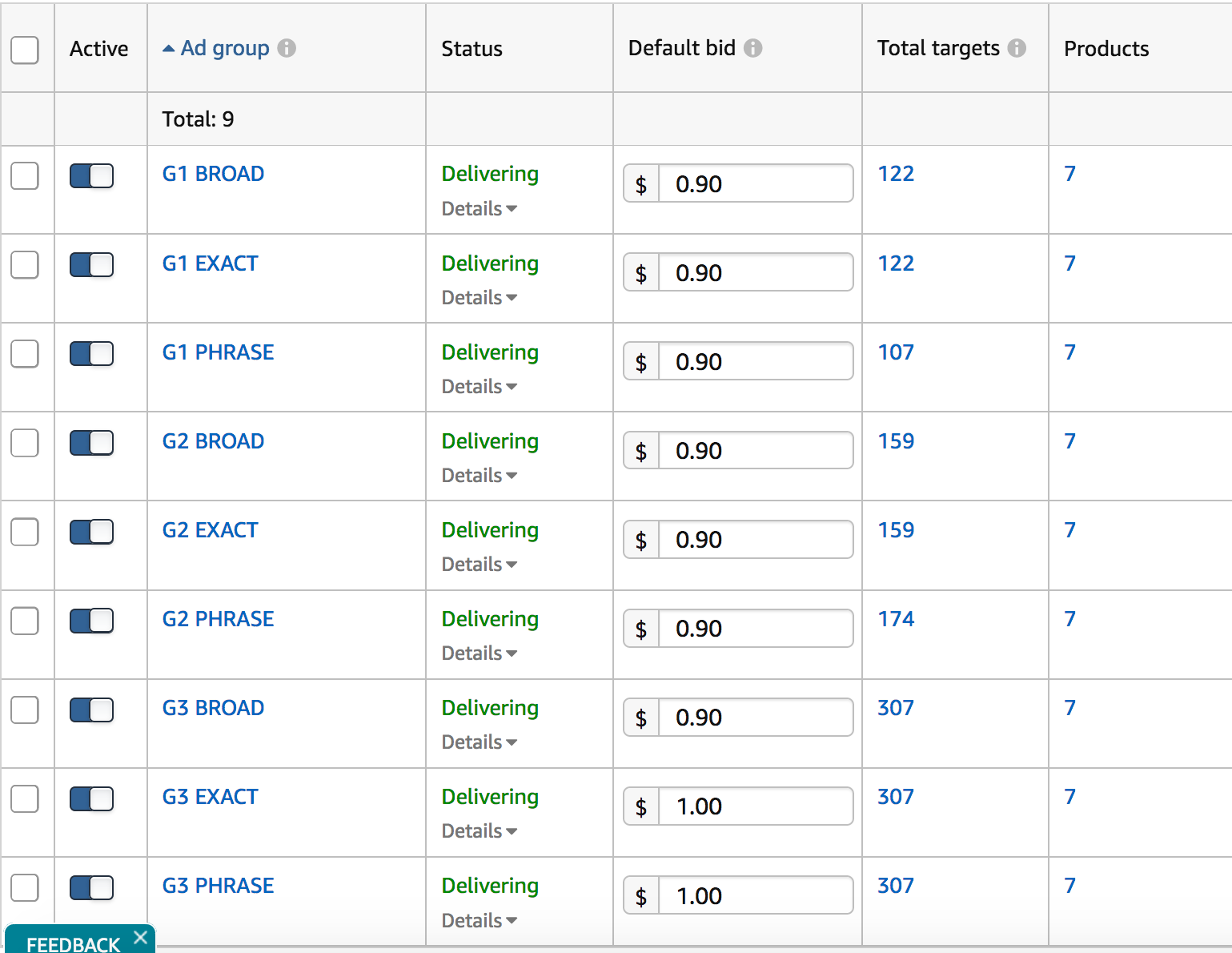Screen dimensions: 1232x953
Task: Close the Feedback tab with its X
Action: (141, 937)
